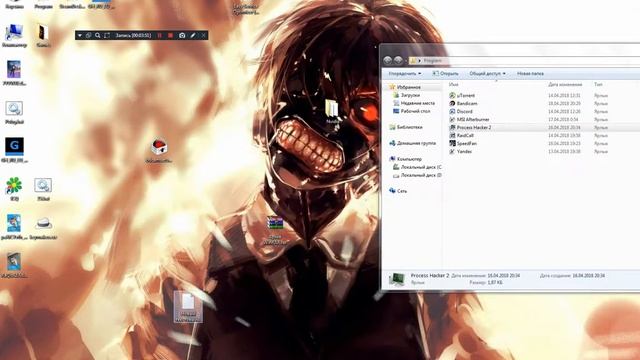This screenshot has height=360, width=640.
Task: Click the recording timer label Запись
Action: (133, 36)
